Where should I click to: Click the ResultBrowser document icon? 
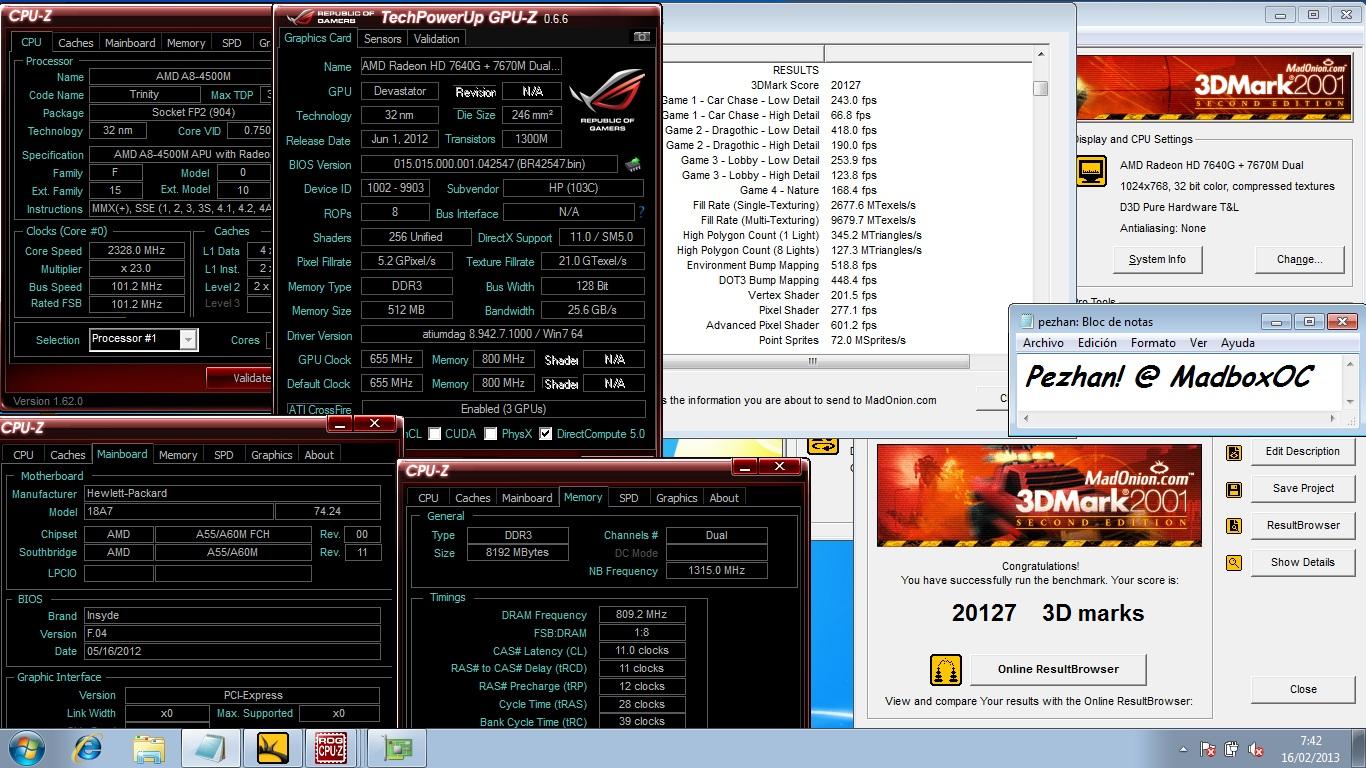click(x=1234, y=526)
